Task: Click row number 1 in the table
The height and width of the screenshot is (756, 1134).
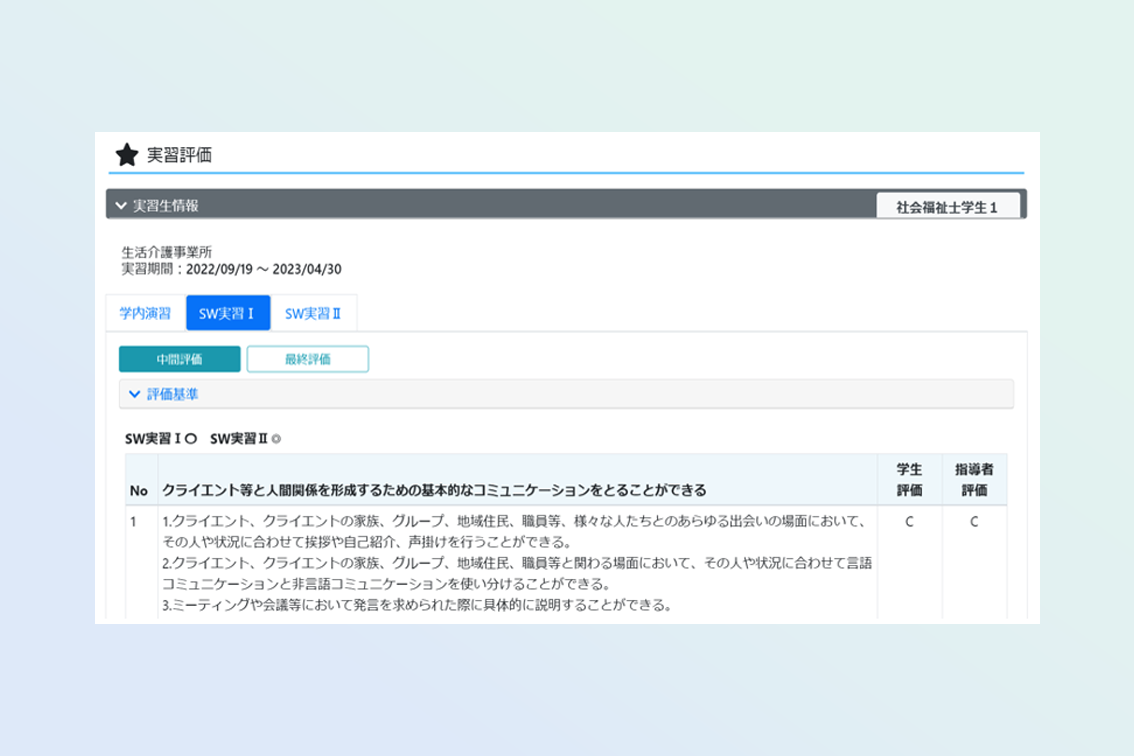Action: (x=133, y=522)
